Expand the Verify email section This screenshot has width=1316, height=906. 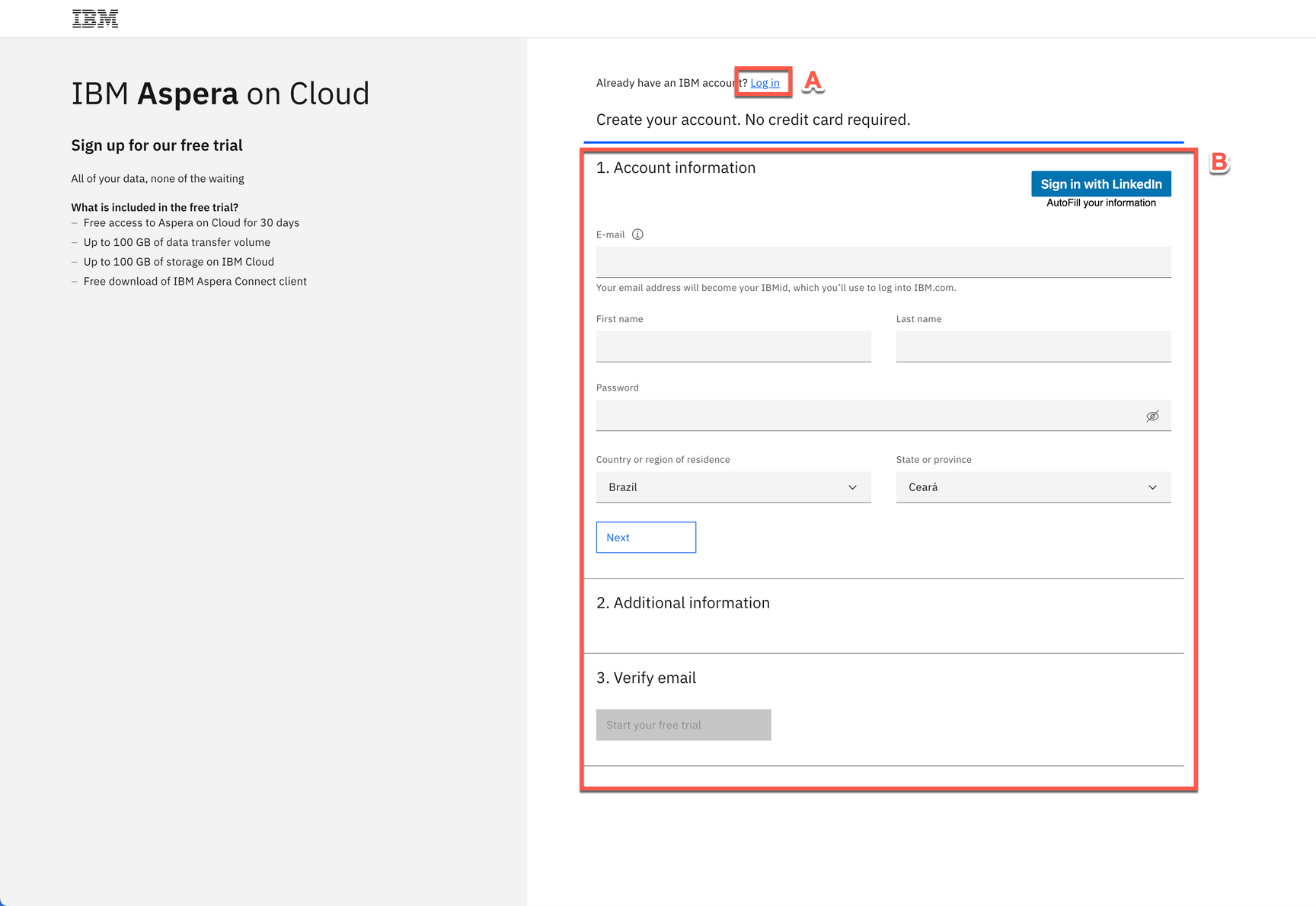[646, 678]
